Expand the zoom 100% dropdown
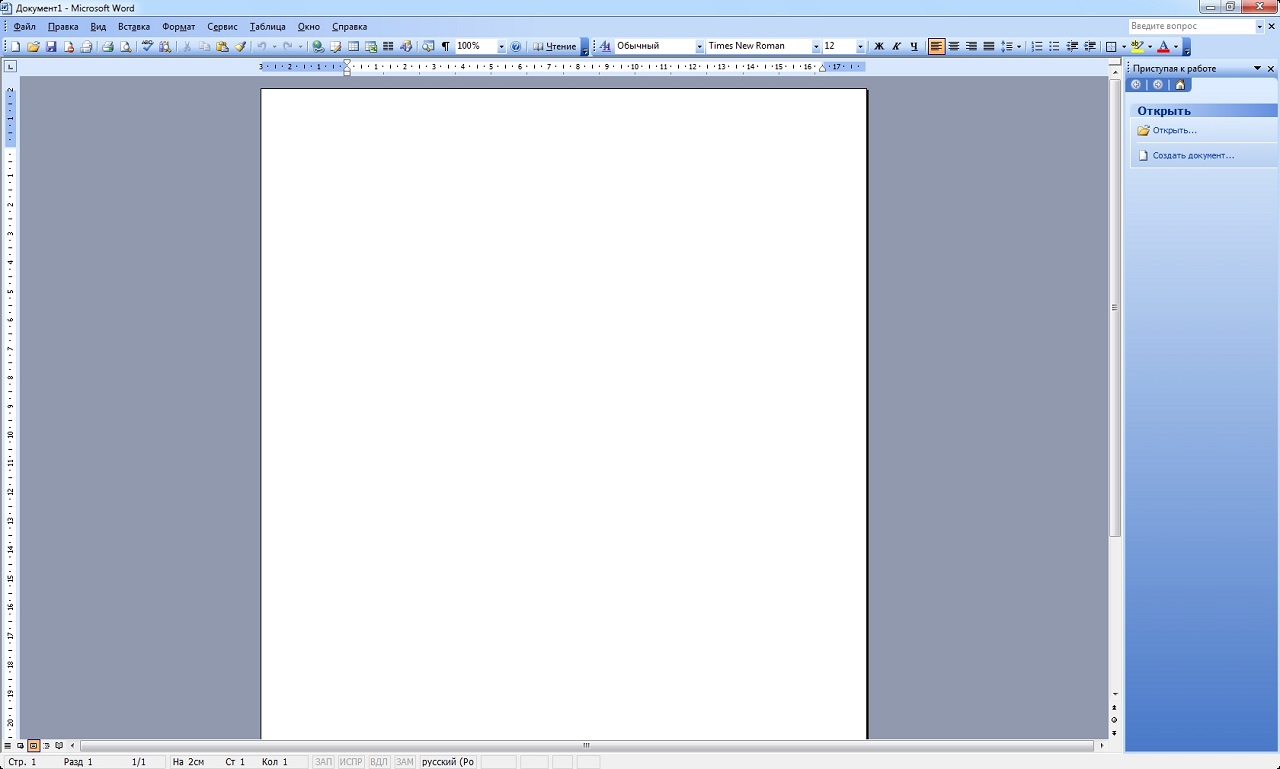Viewport: 1280px width, 769px height. [501, 47]
